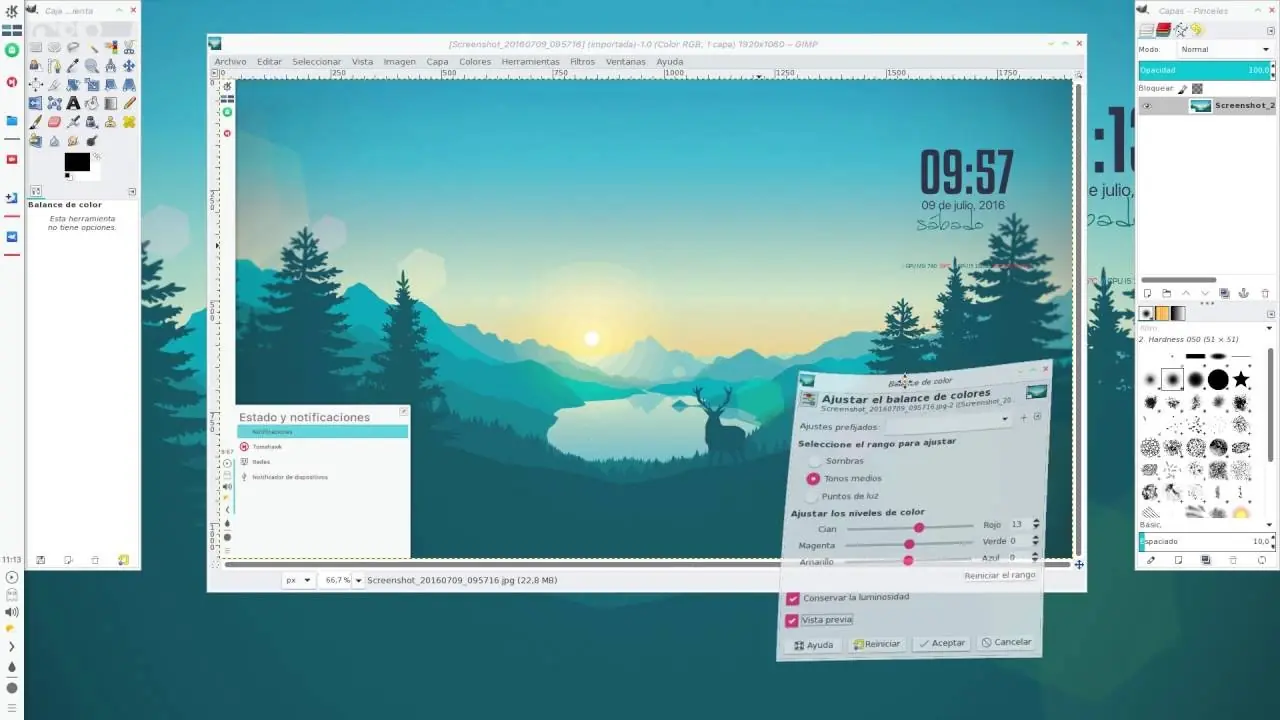Select the star brush thumbnail
Viewport: 1280px width, 720px height.
tap(1241, 380)
